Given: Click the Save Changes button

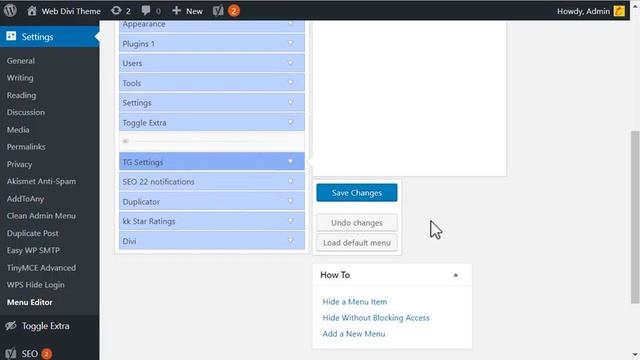Looking at the screenshot, I should click(x=357, y=193).
